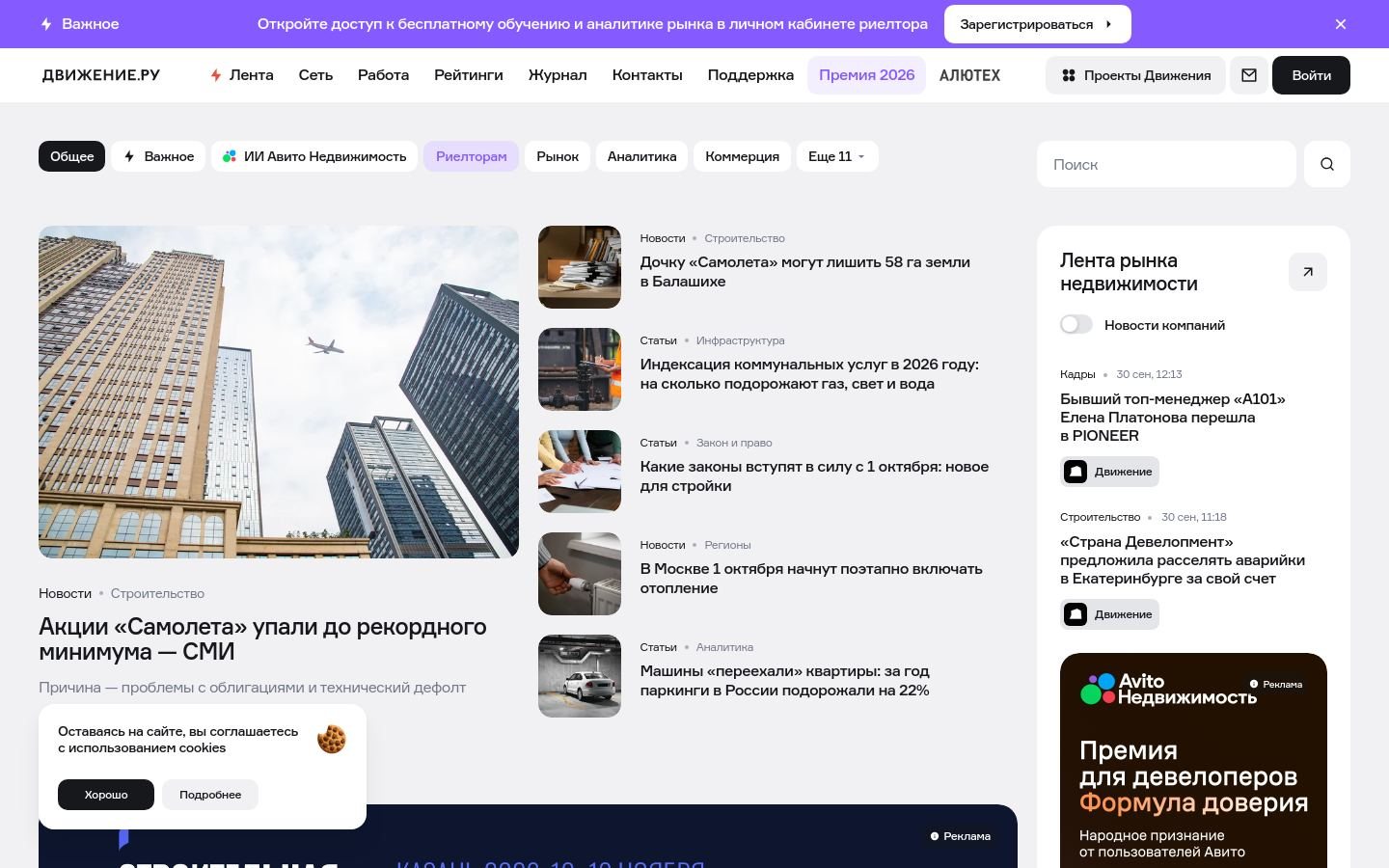Select the Риелторам filter tab

coord(471,156)
